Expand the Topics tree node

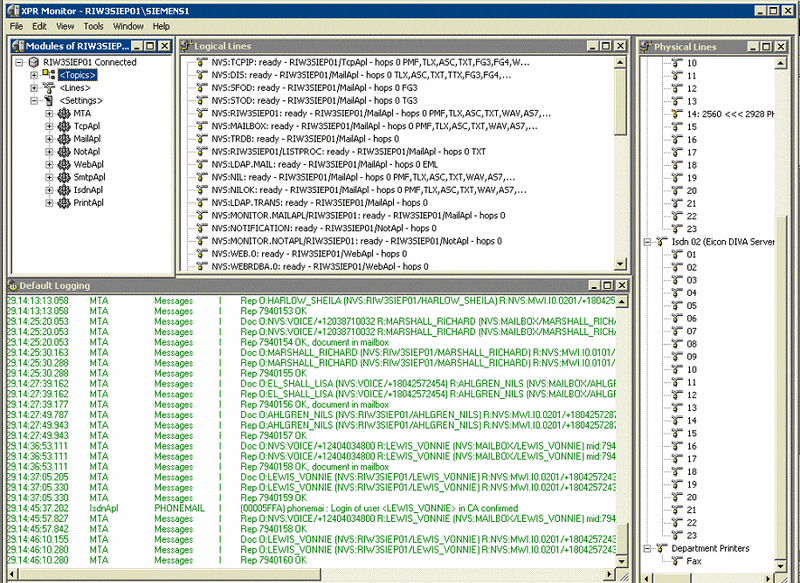pos(34,75)
